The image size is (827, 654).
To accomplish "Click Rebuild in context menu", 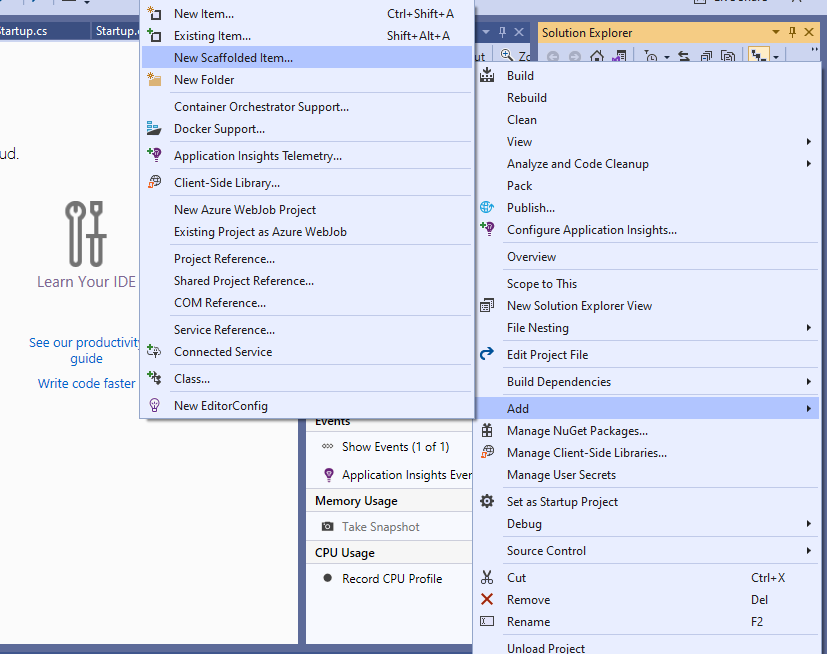I will pyautogui.click(x=647, y=98).
